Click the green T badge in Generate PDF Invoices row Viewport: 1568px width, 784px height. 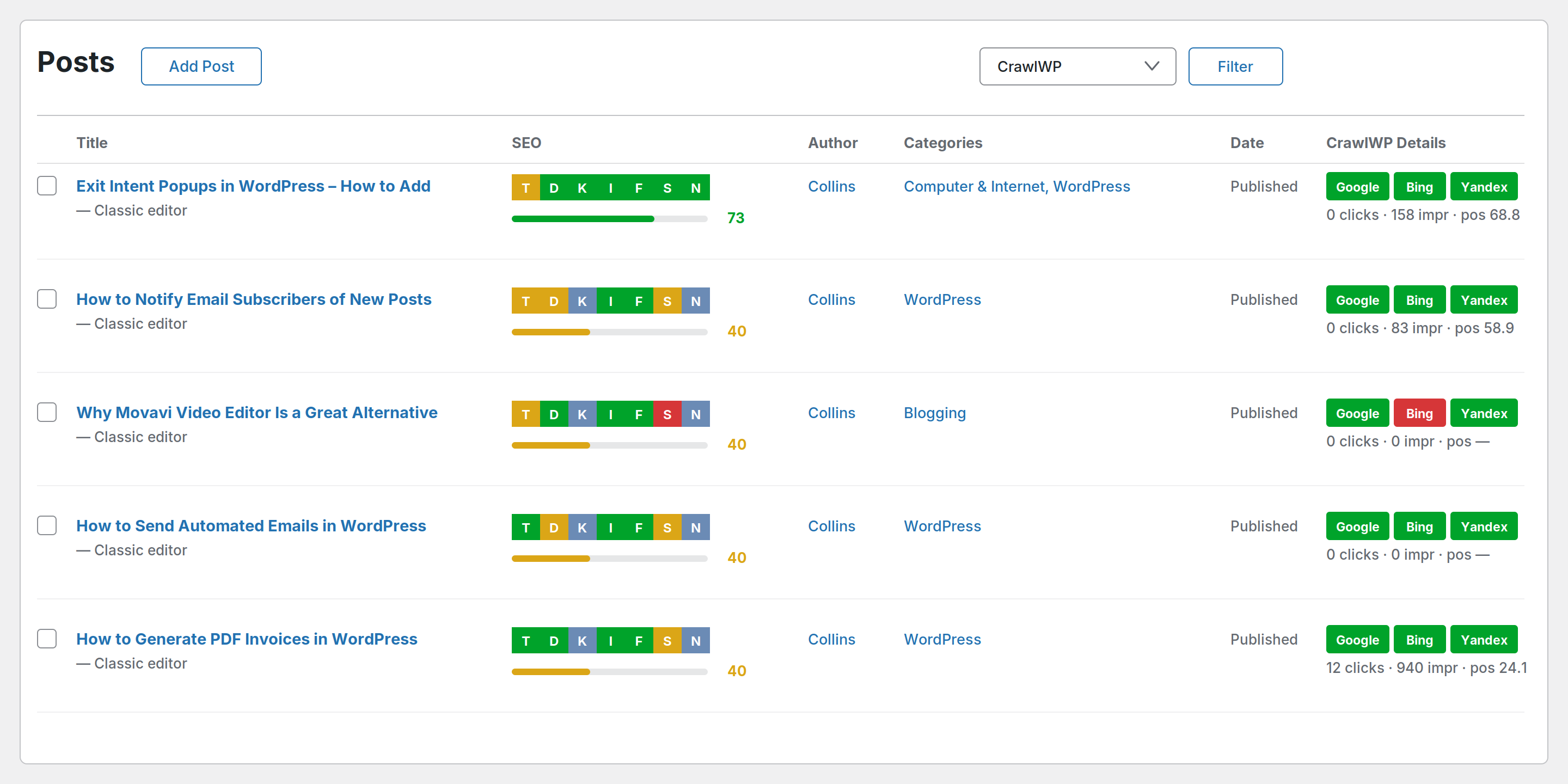coord(525,640)
